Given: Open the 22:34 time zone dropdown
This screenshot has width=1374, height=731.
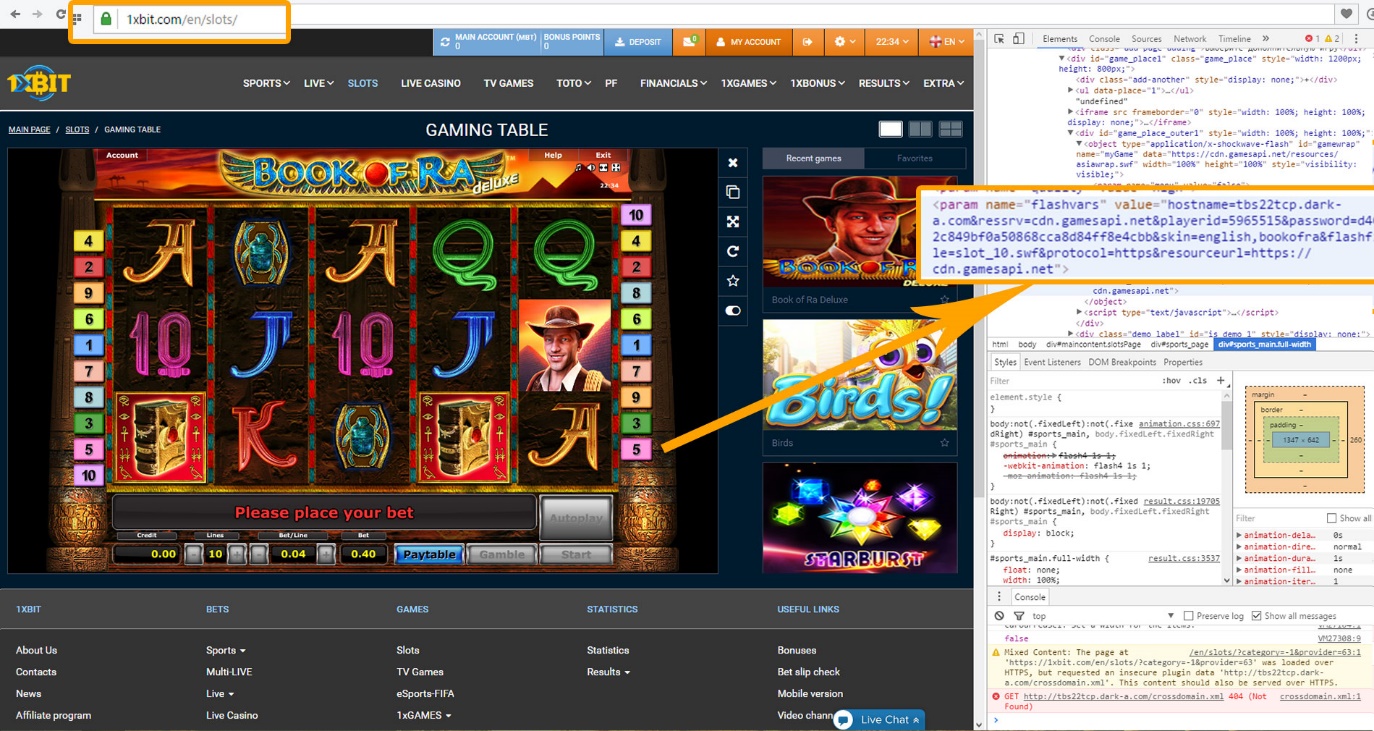Looking at the screenshot, I should 893,42.
